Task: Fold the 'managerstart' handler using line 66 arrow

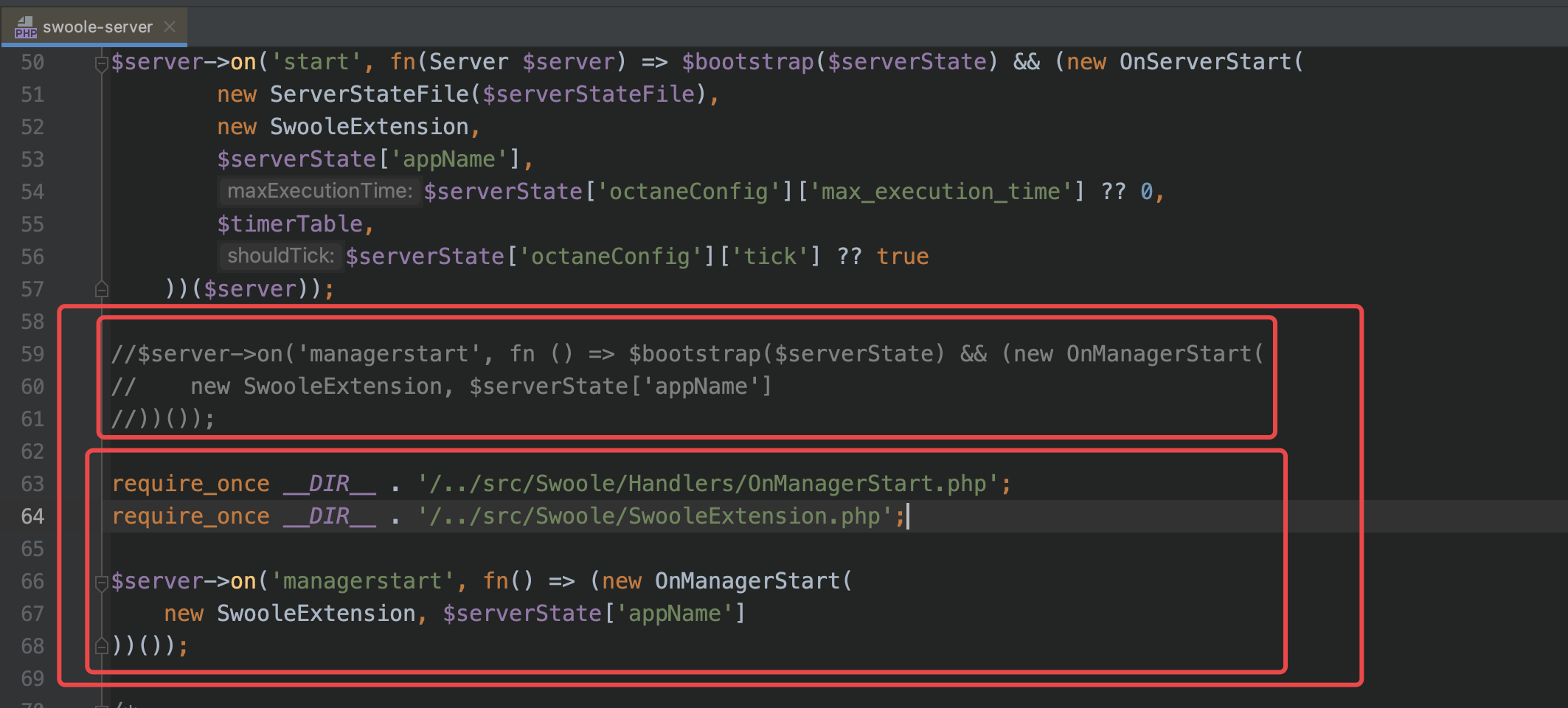Action: pyautogui.click(x=101, y=581)
